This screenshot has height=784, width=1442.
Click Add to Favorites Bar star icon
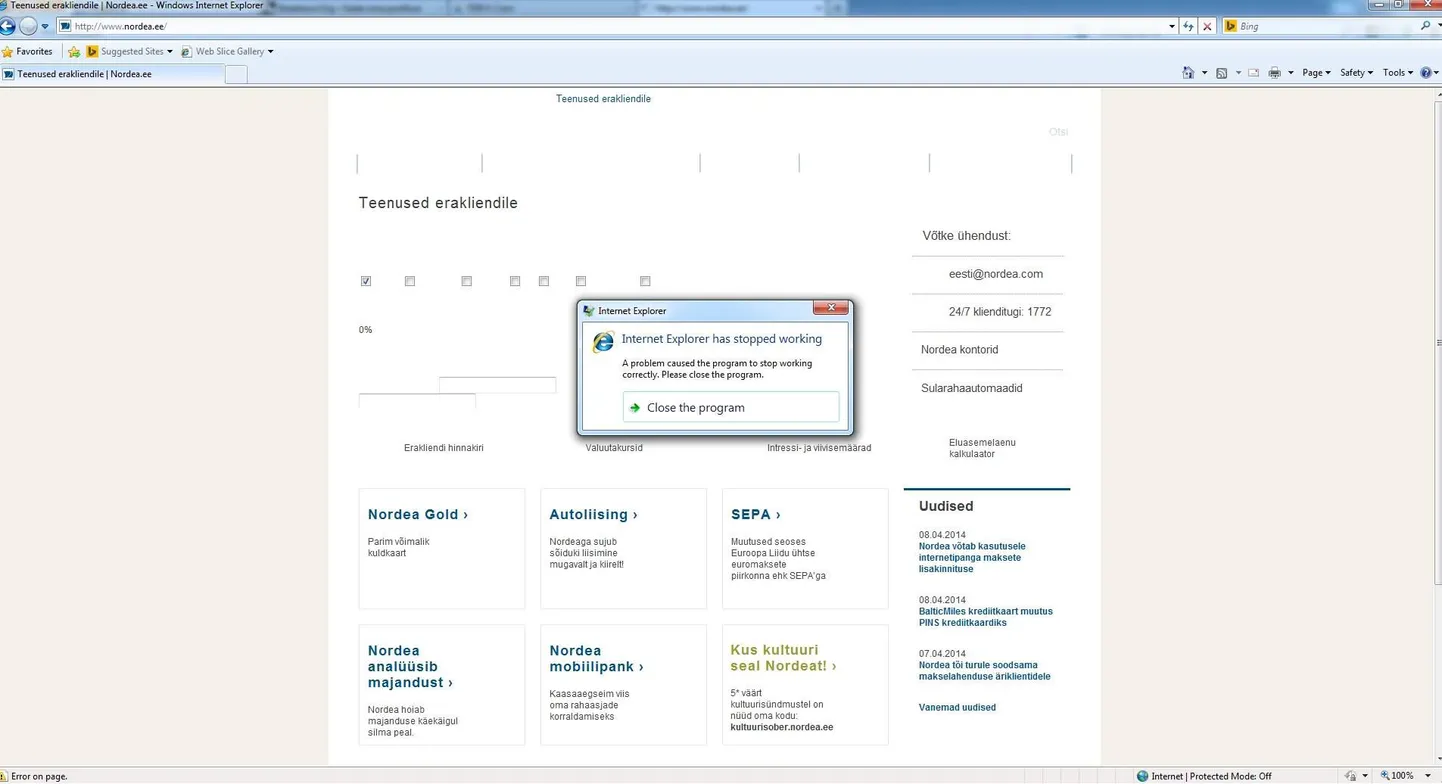coord(73,51)
